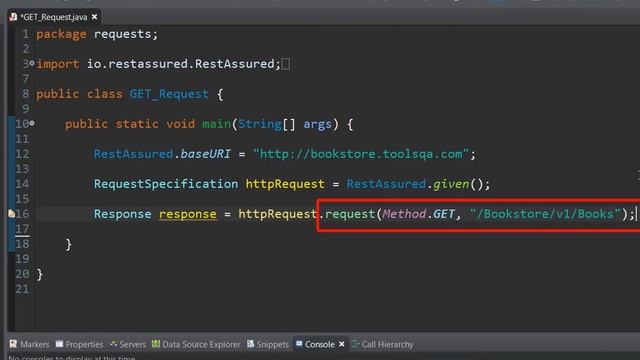Close the Console view tab
Viewport: 640px width, 360px height.
pos(342,344)
